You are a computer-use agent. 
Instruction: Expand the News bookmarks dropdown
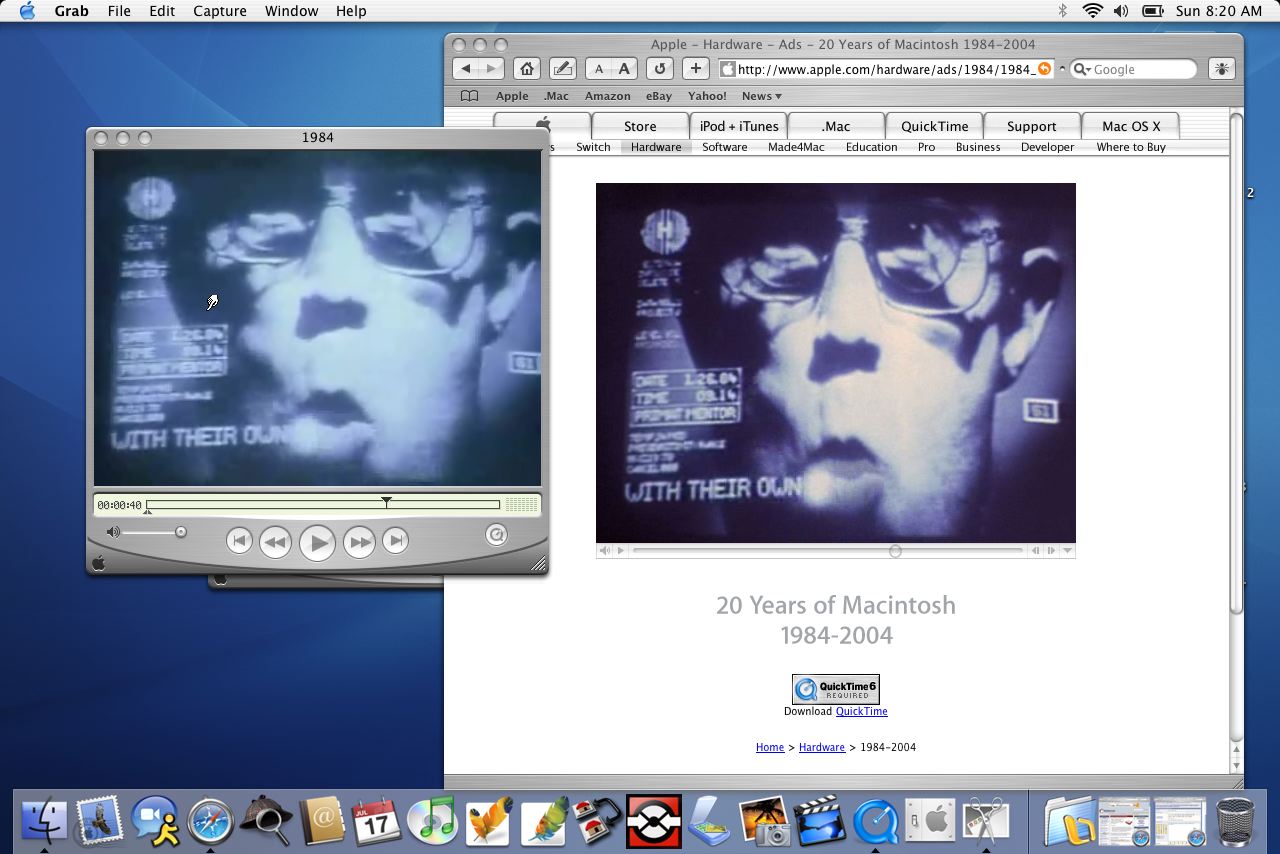click(762, 96)
